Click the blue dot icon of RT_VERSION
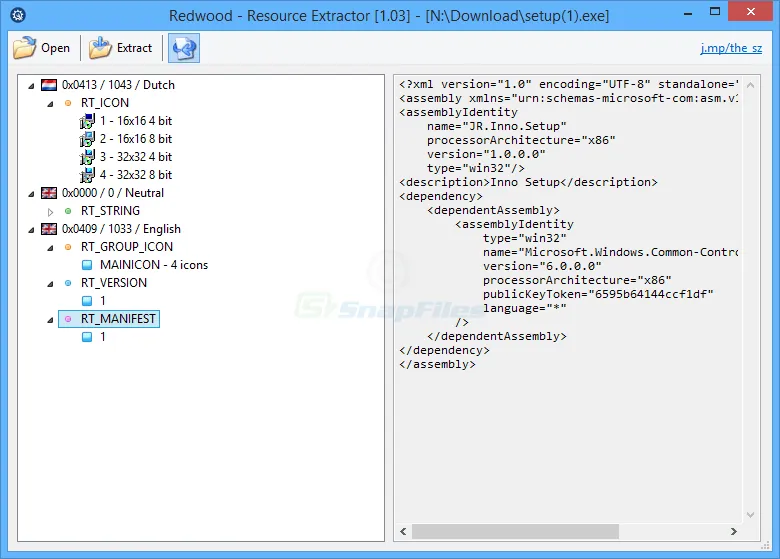 [68, 283]
